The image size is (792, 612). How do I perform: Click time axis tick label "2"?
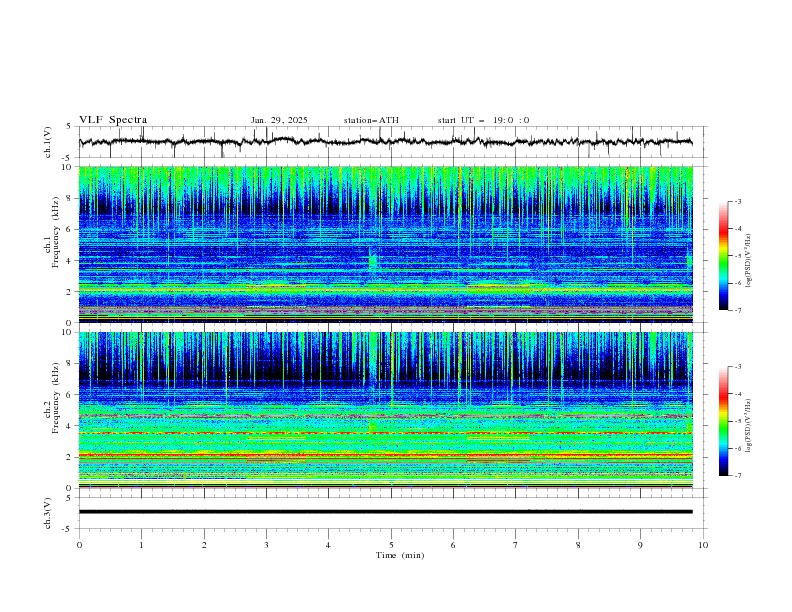(204, 545)
